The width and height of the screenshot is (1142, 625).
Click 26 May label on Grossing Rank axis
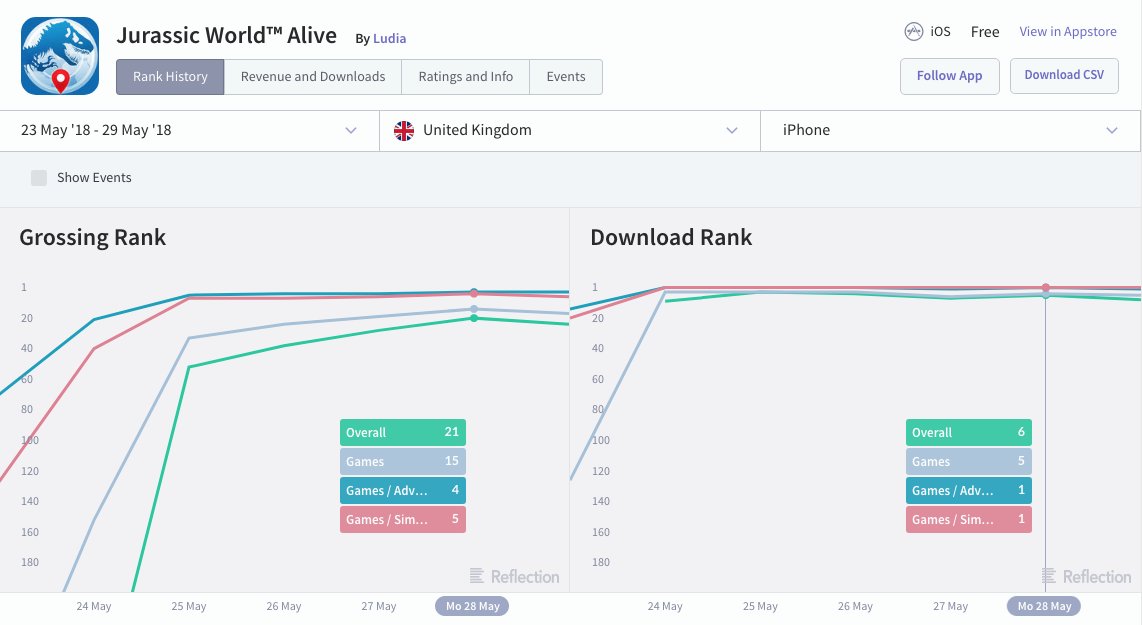(x=283, y=606)
